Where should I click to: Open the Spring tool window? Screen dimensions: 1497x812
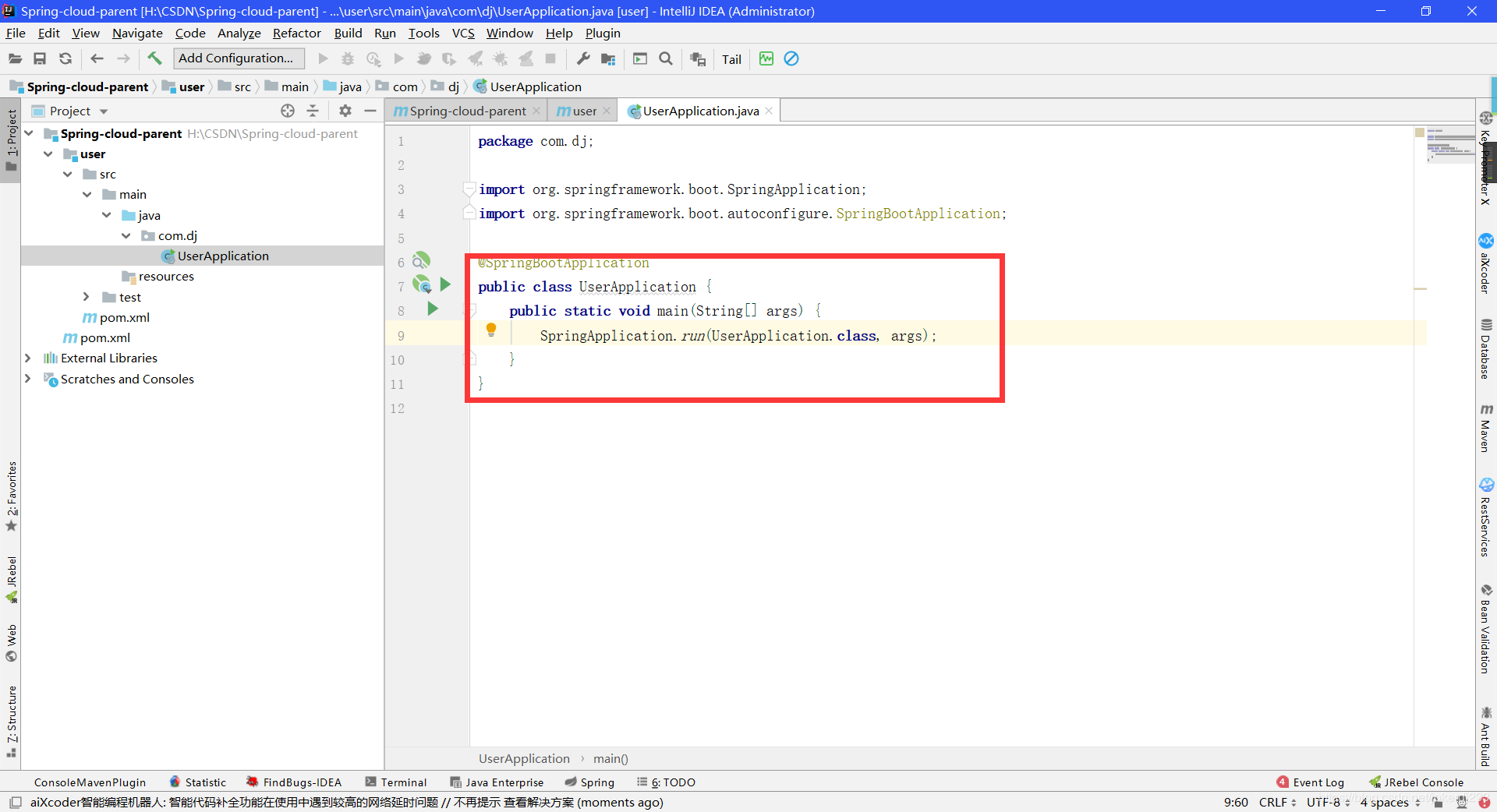pos(589,782)
